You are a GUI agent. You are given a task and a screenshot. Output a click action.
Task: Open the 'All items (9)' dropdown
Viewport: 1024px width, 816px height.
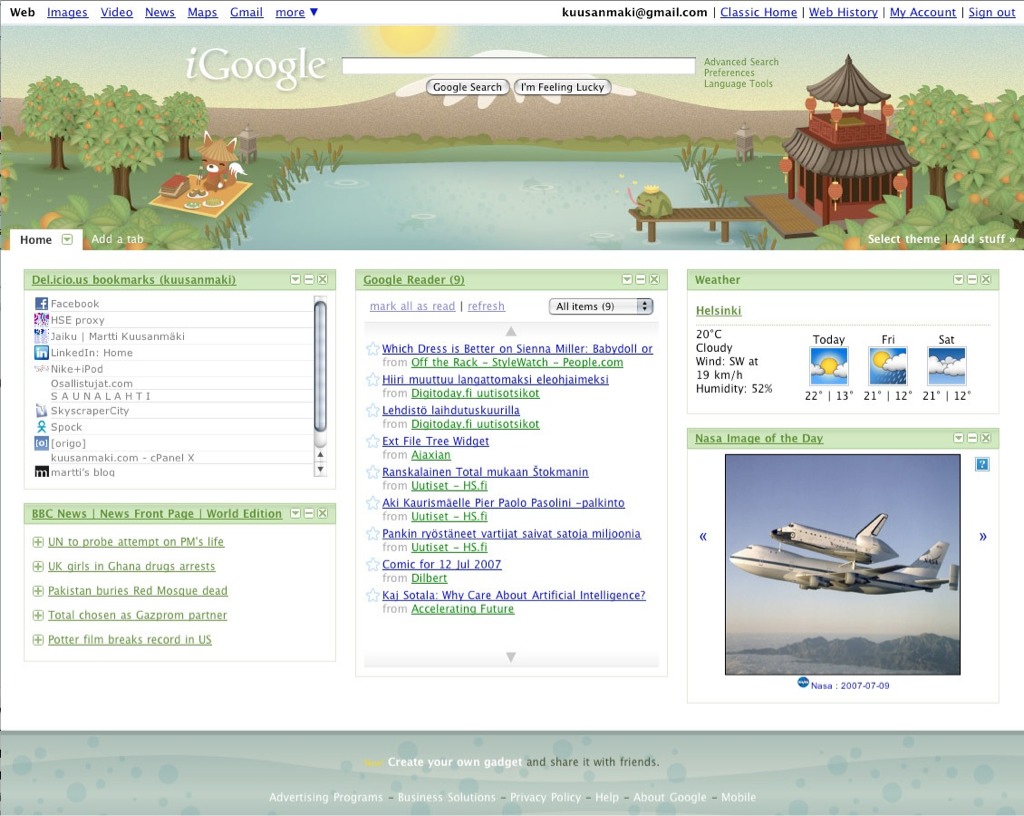coord(600,307)
